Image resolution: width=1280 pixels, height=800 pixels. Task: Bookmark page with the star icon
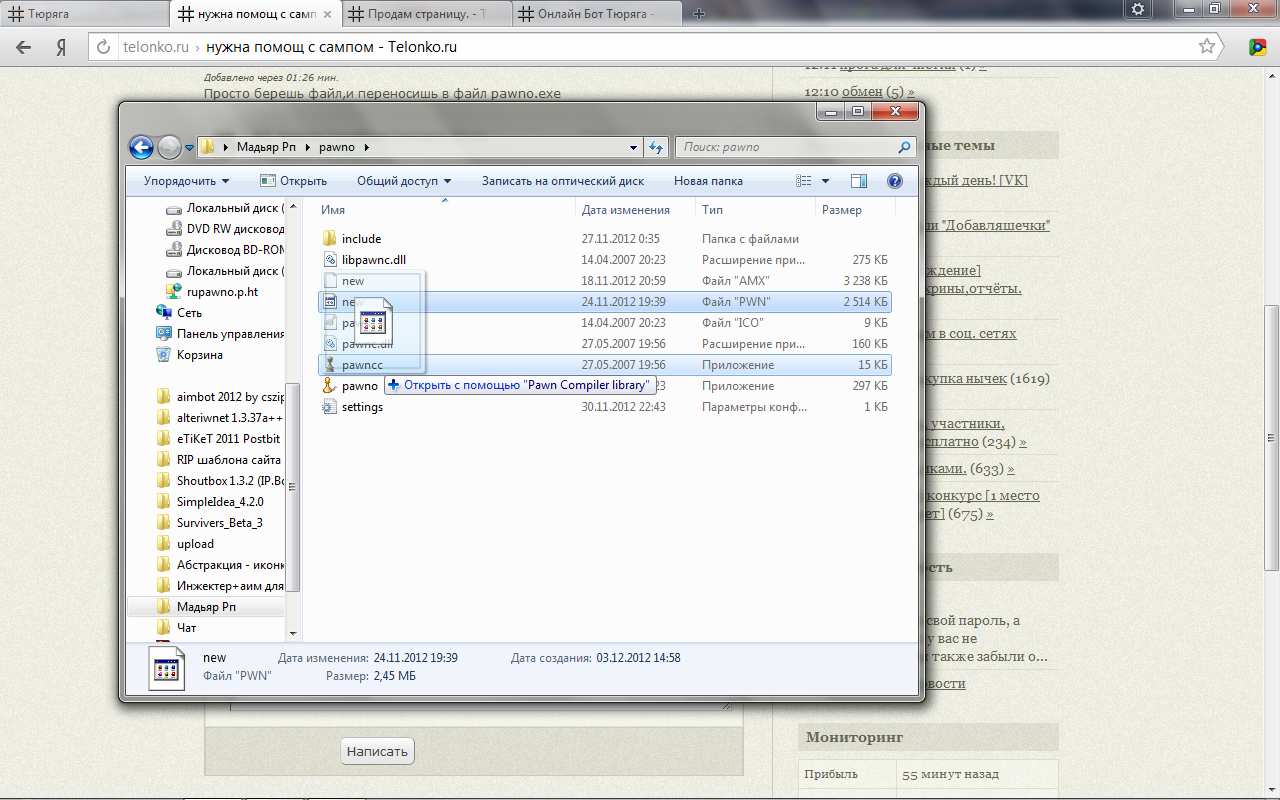pyautogui.click(x=1207, y=46)
